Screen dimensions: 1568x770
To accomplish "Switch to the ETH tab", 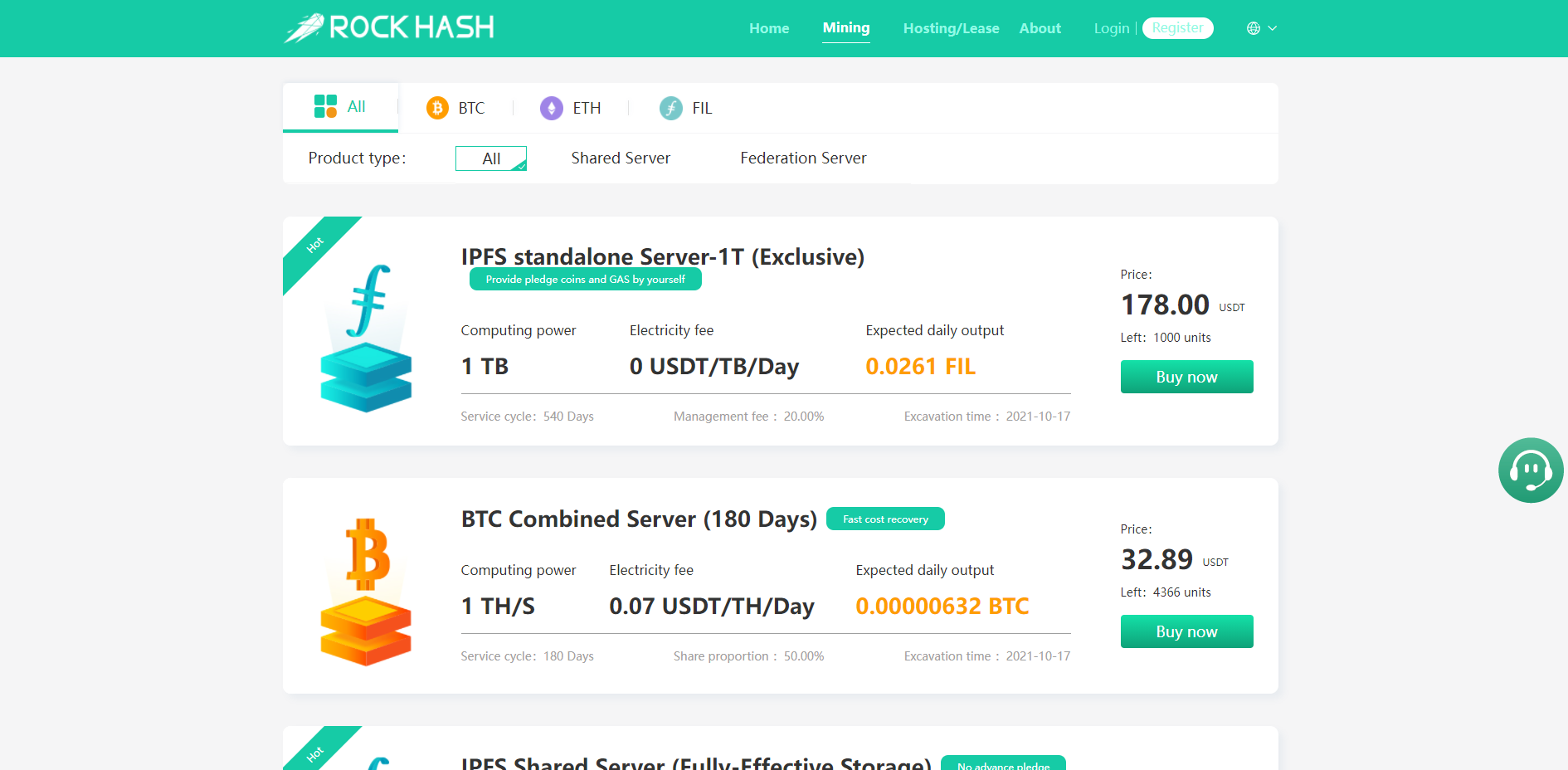I will [571, 108].
